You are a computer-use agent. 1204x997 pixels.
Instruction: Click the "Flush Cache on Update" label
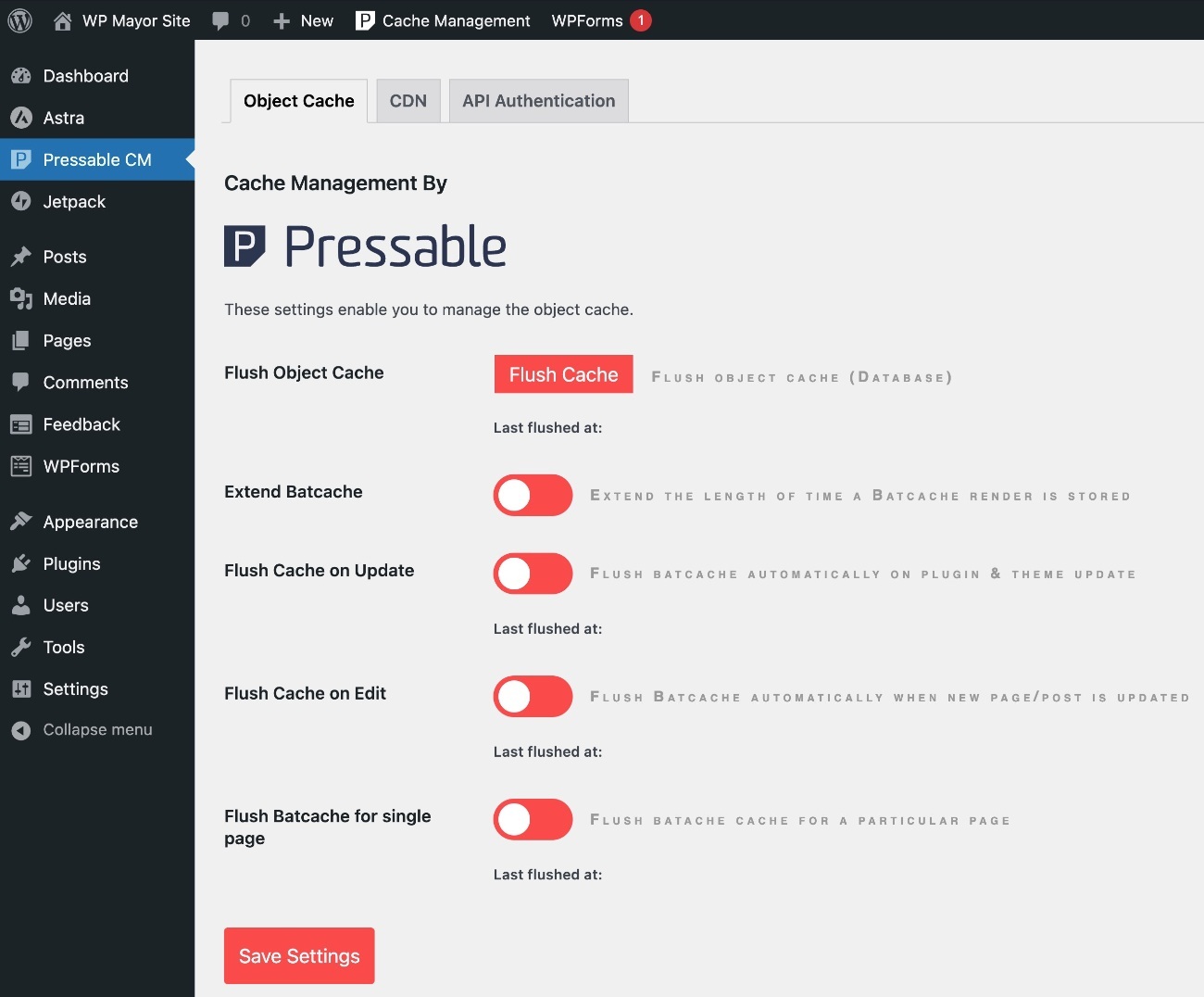320,571
